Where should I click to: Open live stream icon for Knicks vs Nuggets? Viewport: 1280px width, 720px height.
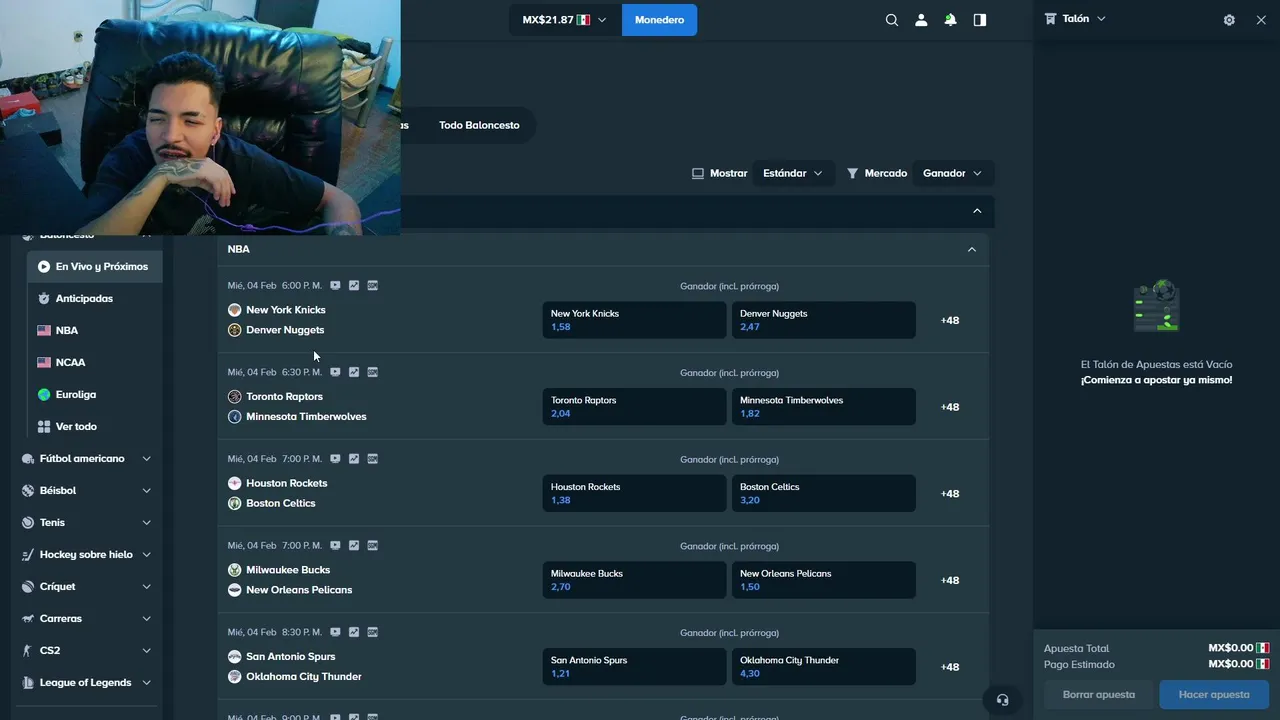tap(335, 286)
